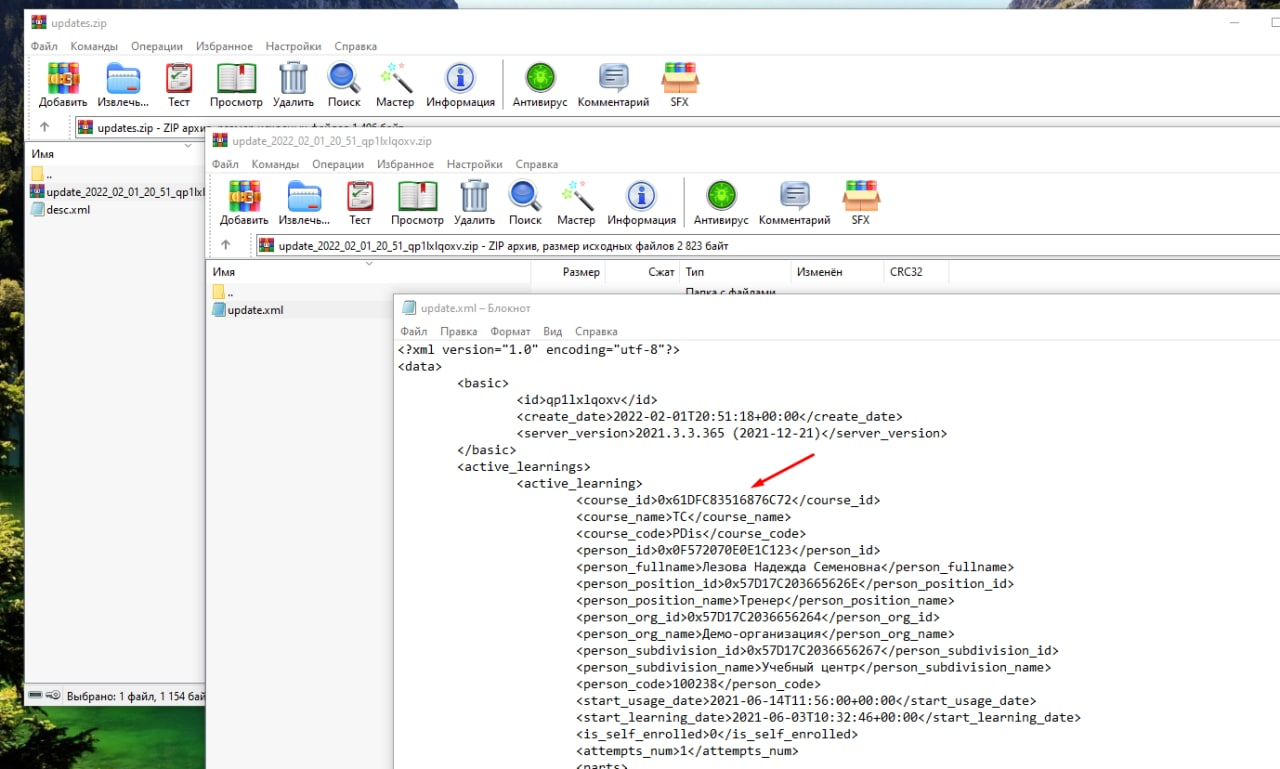Viewport: 1280px width, 769px height.
Task: Click Информация icon in update_2022 archive window
Action: [x=641, y=195]
